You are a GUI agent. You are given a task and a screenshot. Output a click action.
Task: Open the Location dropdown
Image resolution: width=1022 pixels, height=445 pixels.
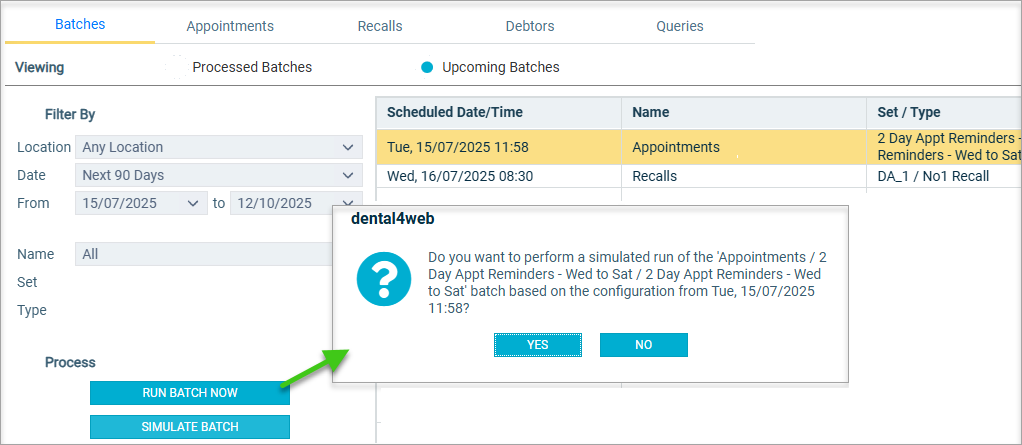pos(219,147)
